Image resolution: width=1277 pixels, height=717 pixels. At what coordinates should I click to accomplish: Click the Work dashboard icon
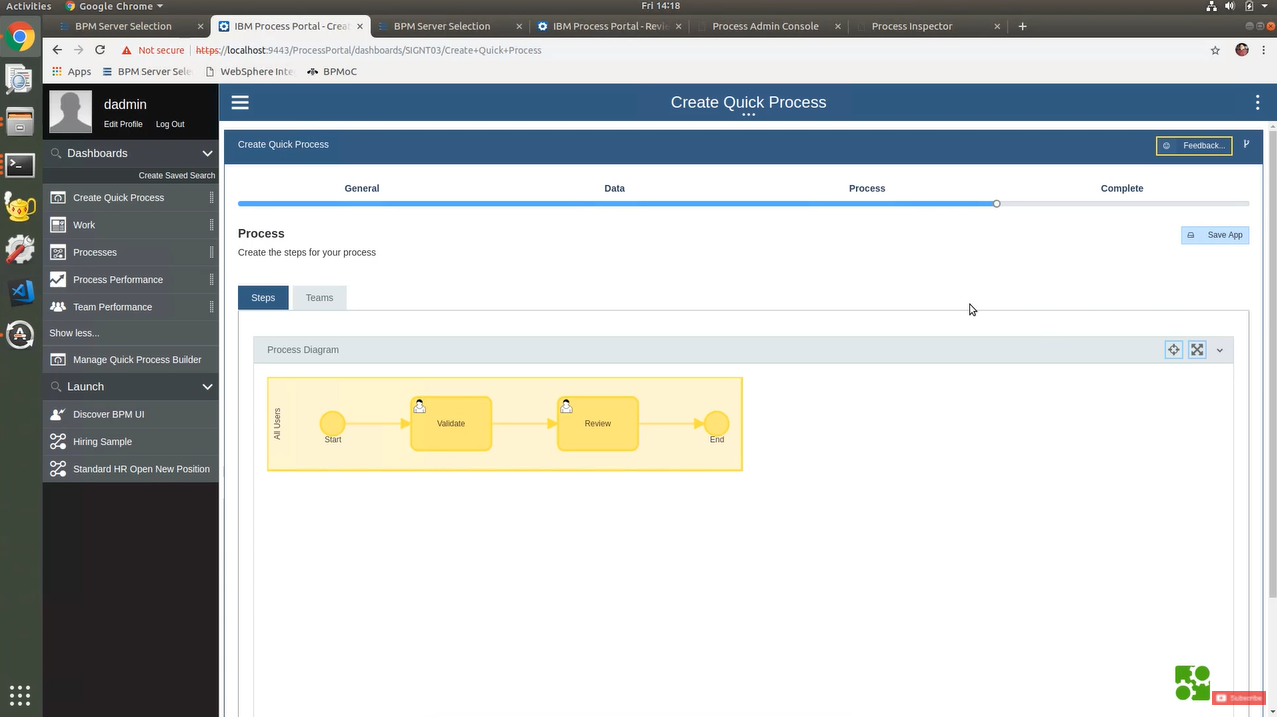[58, 225]
